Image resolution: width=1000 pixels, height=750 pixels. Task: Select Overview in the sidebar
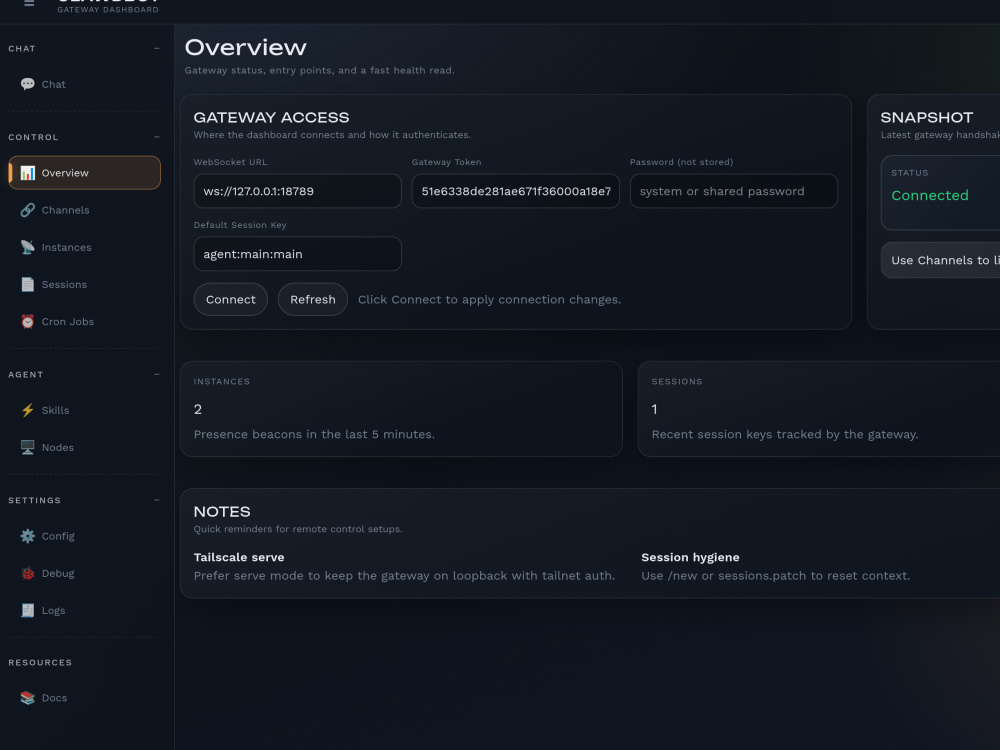[x=84, y=173]
